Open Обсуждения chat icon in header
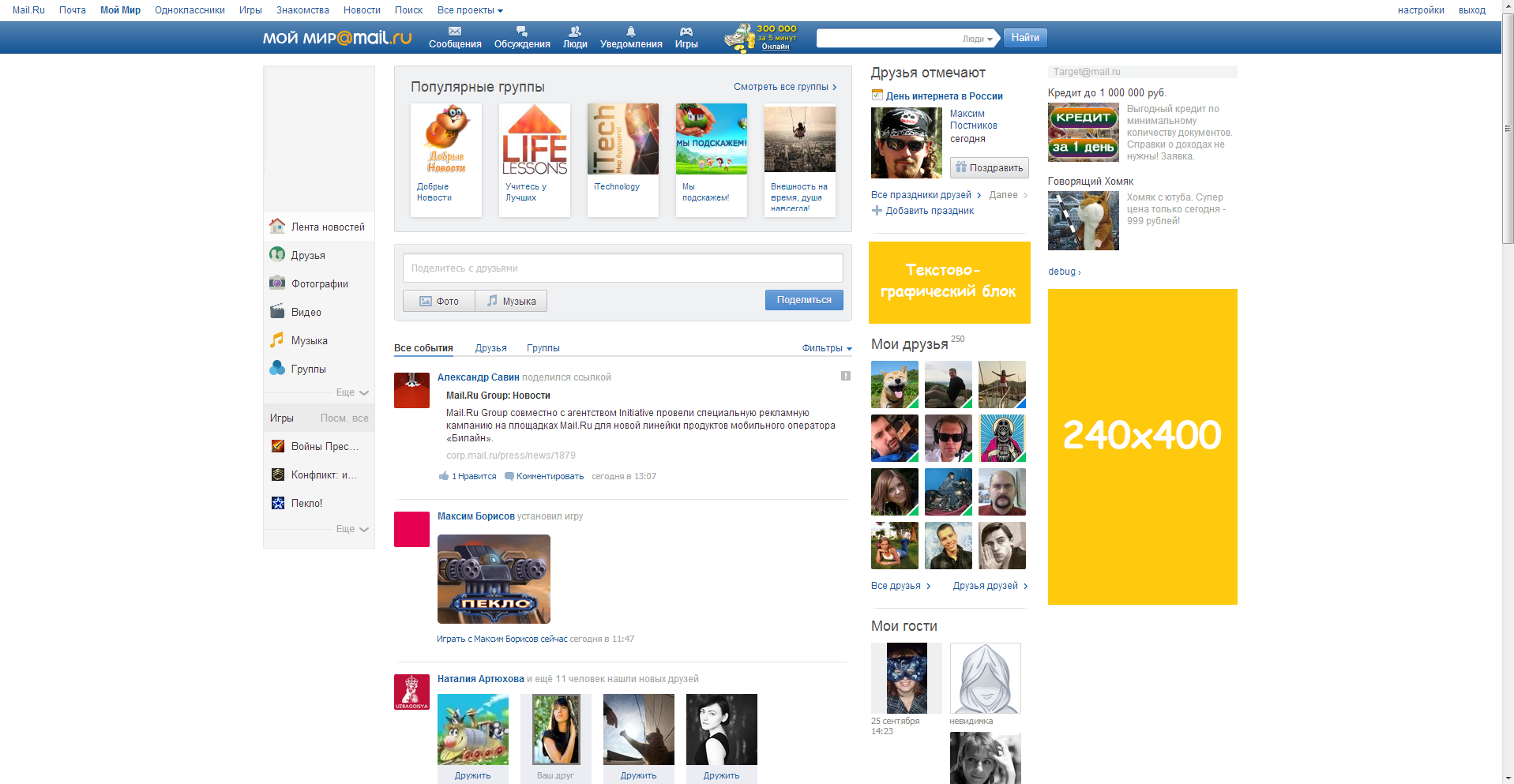This screenshot has height=784, width=1514. click(521, 32)
